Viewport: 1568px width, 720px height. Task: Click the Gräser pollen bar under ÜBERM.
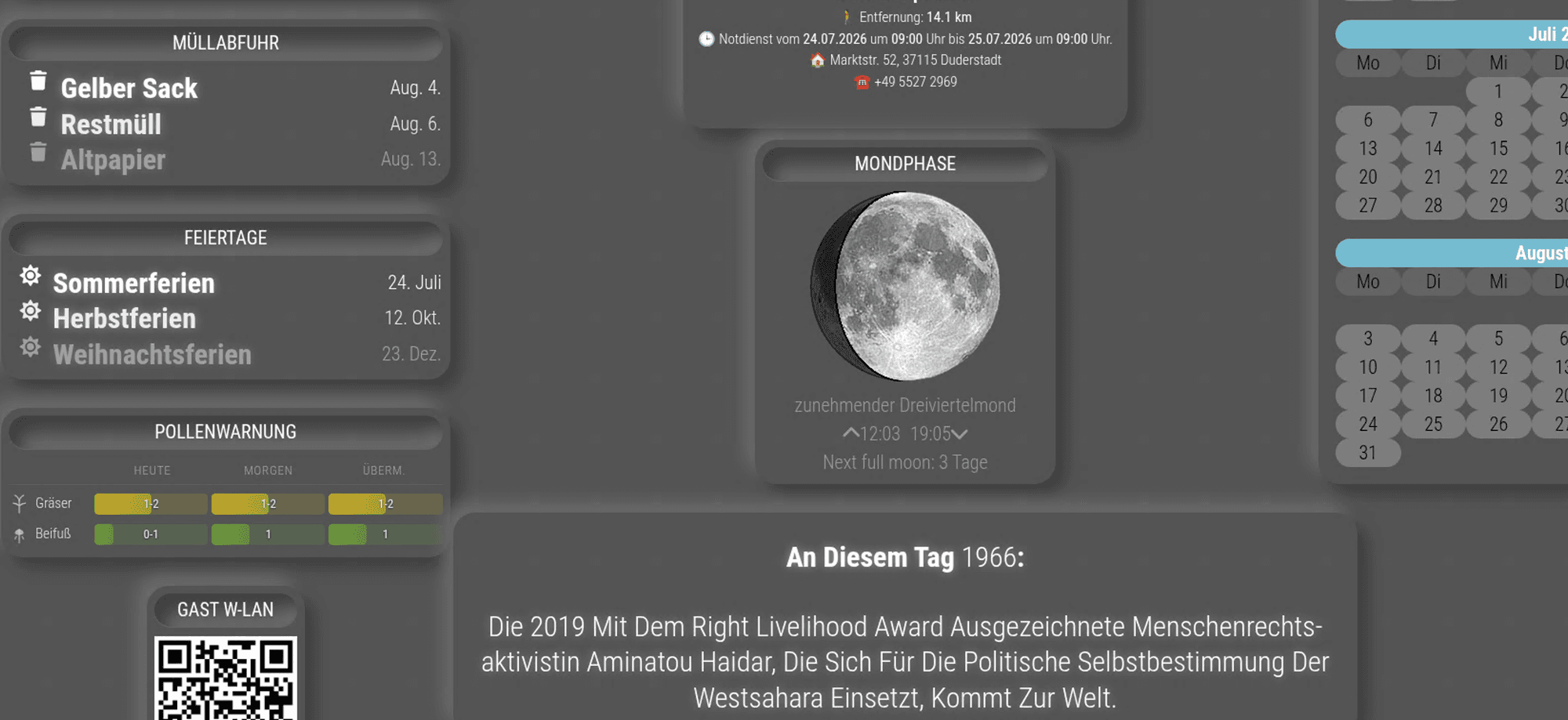tap(385, 504)
